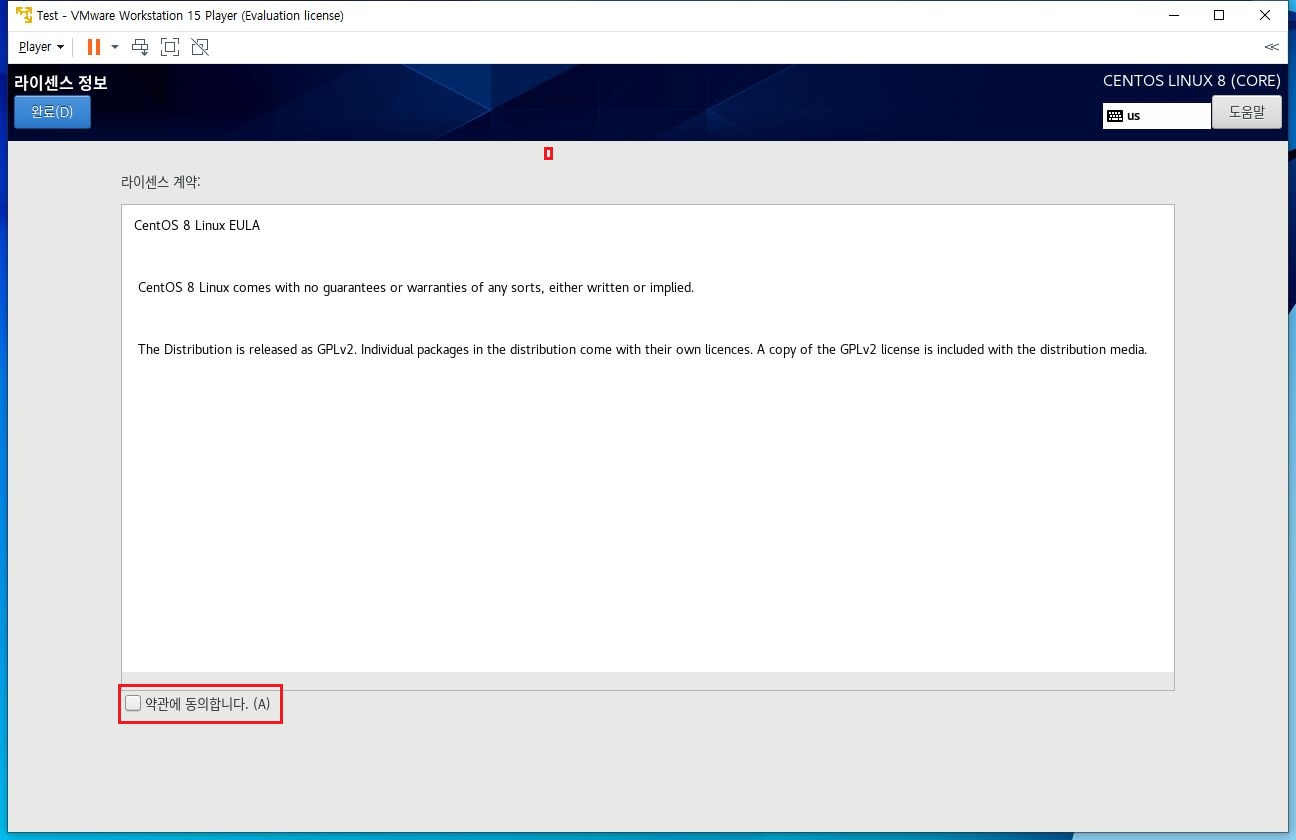
Task: Collapse the toolbar with double chevron
Action: 1271,47
